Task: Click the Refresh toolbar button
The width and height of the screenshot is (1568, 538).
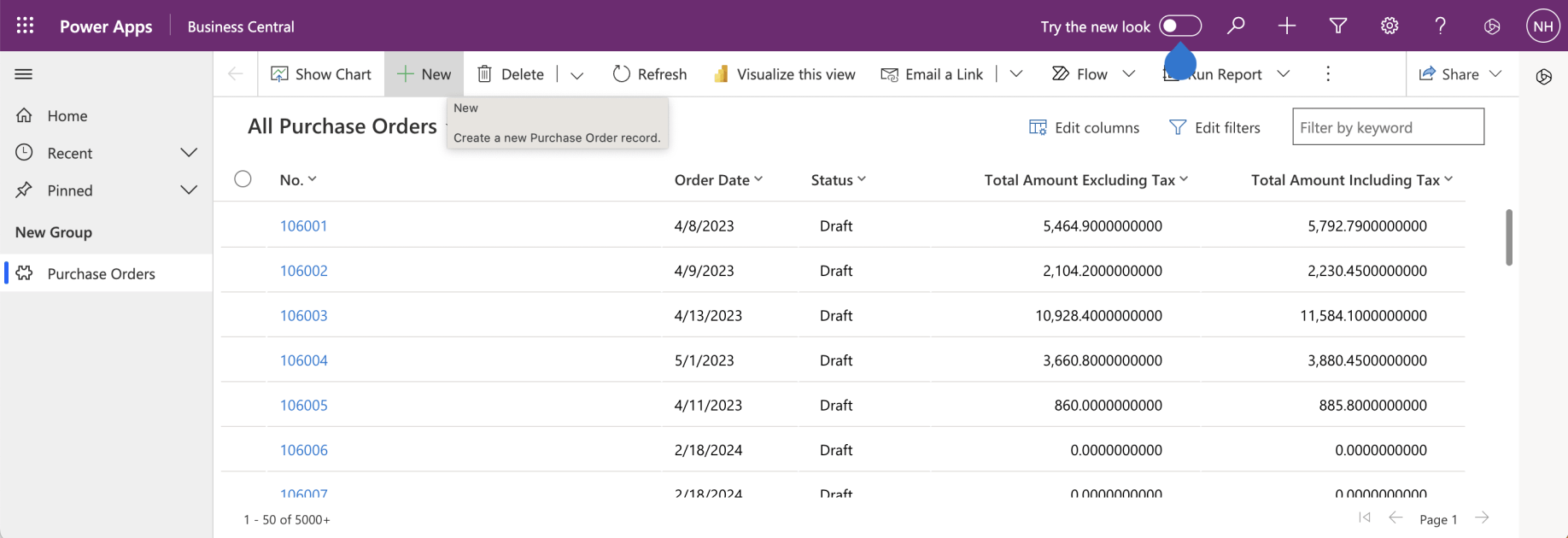Action: coord(650,74)
